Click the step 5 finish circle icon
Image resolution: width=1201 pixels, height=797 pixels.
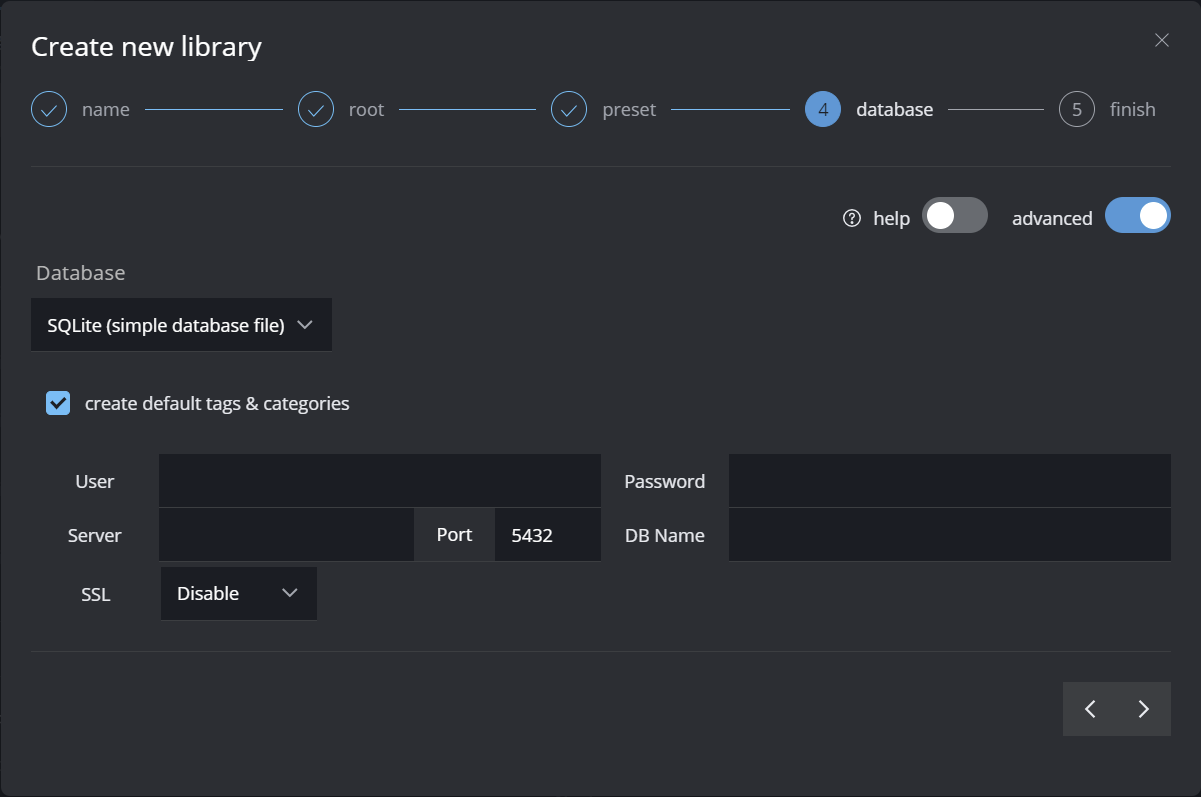[1076, 109]
